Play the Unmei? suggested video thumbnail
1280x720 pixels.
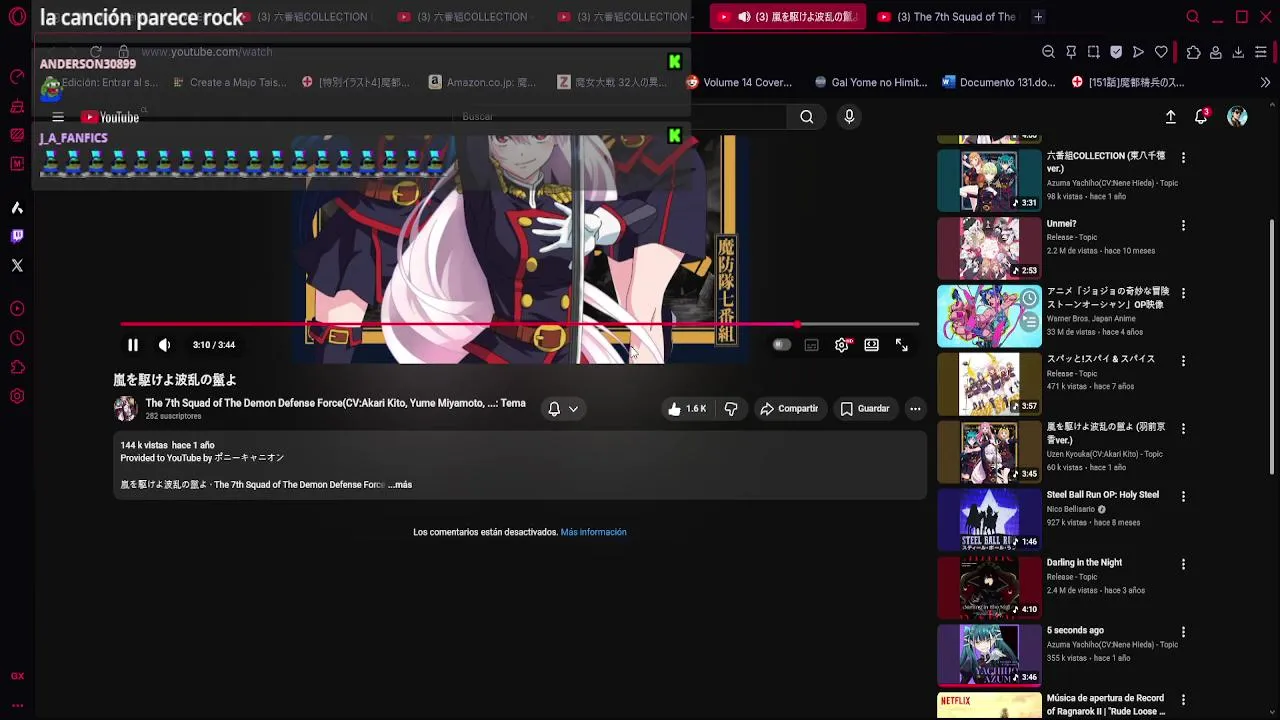click(989, 248)
